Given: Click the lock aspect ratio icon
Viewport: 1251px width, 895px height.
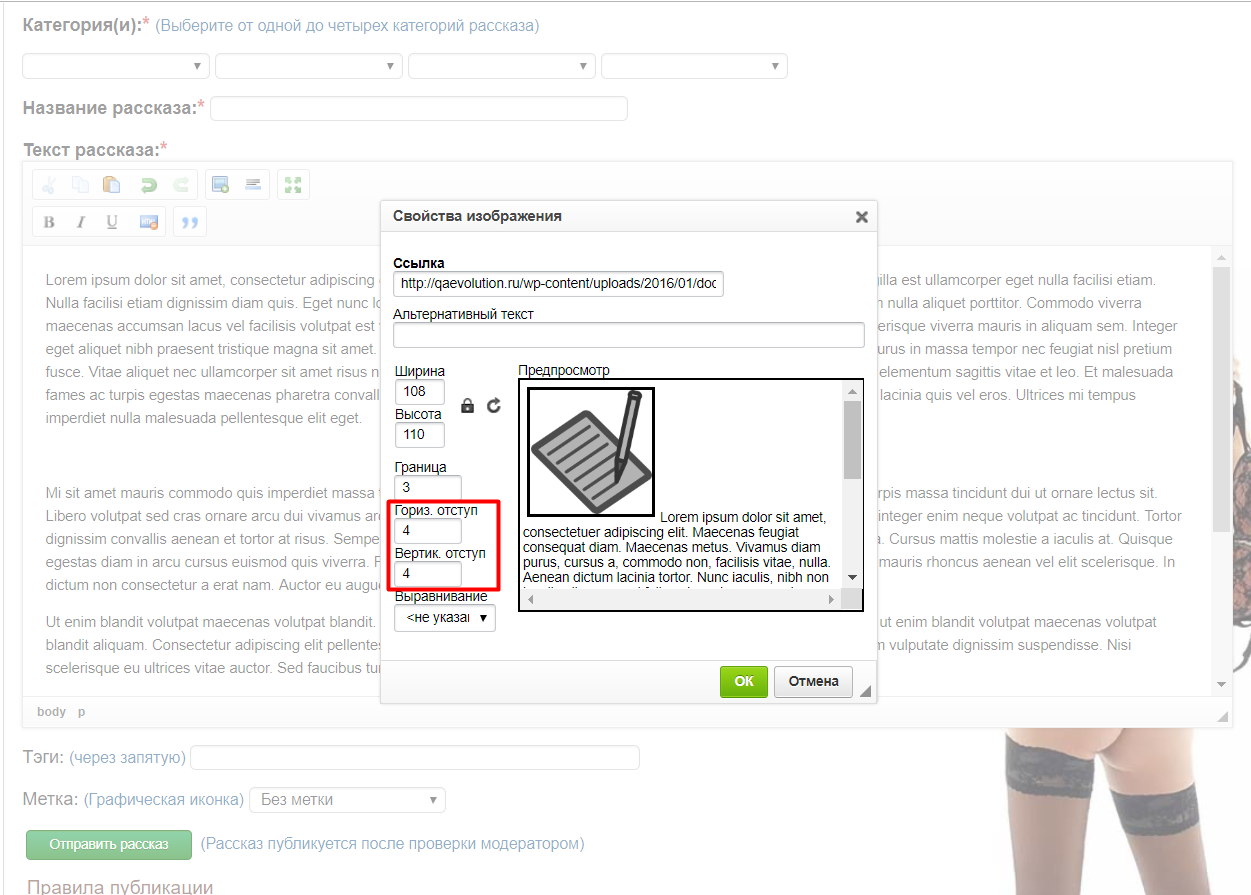Looking at the screenshot, I should [467, 406].
